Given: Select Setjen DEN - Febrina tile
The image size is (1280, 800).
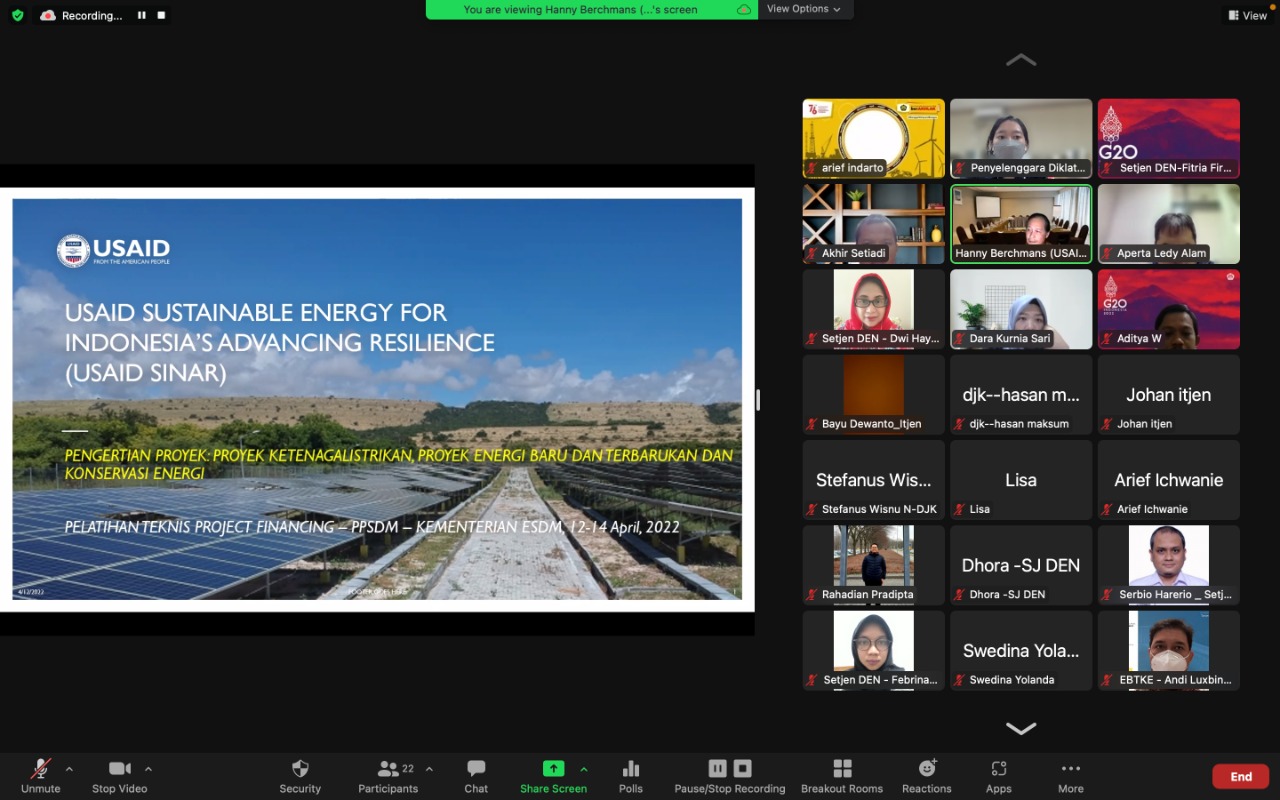Looking at the screenshot, I should pyautogui.click(x=874, y=650).
